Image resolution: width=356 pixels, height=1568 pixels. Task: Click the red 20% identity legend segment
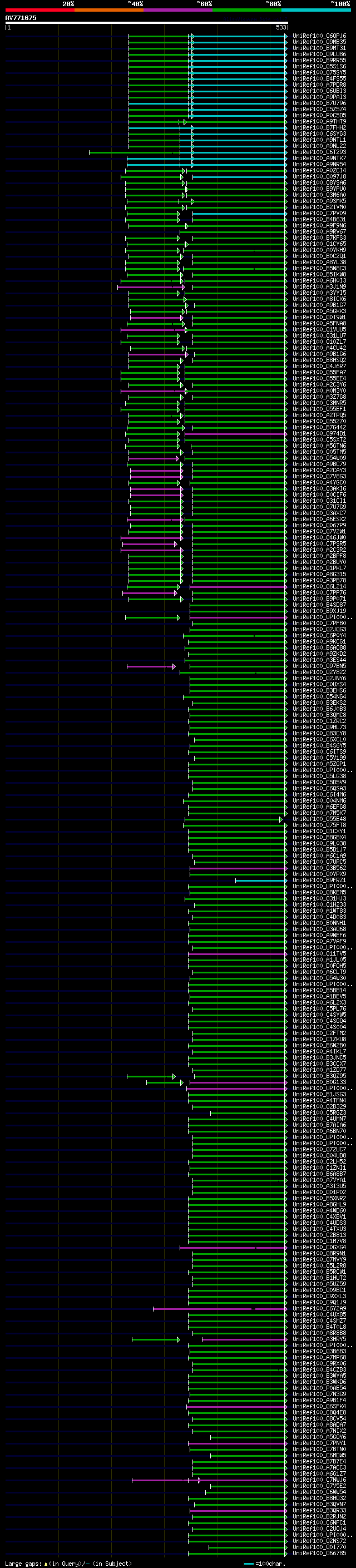pos(39,10)
